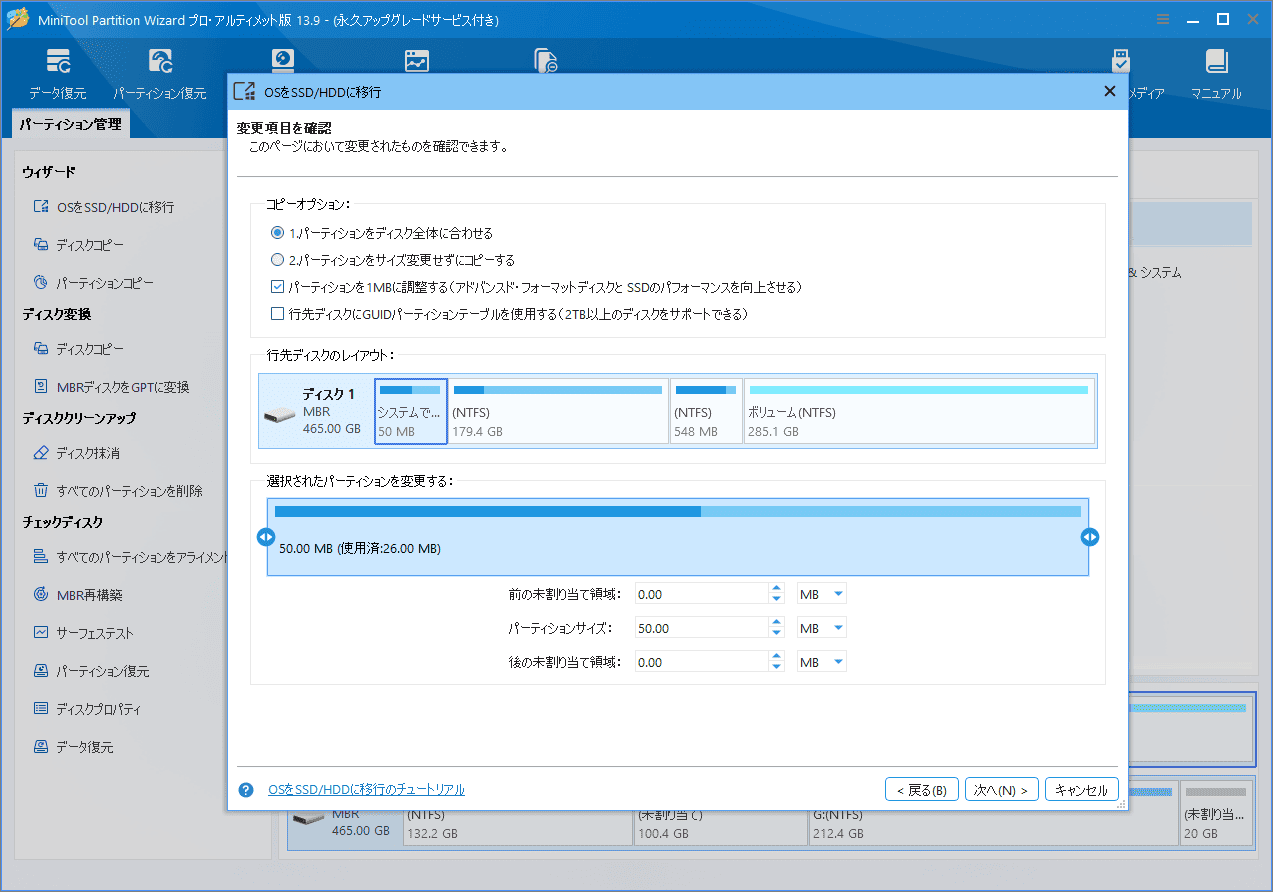Select the (NTFS) 179.4 GB partition block

coord(558,411)
